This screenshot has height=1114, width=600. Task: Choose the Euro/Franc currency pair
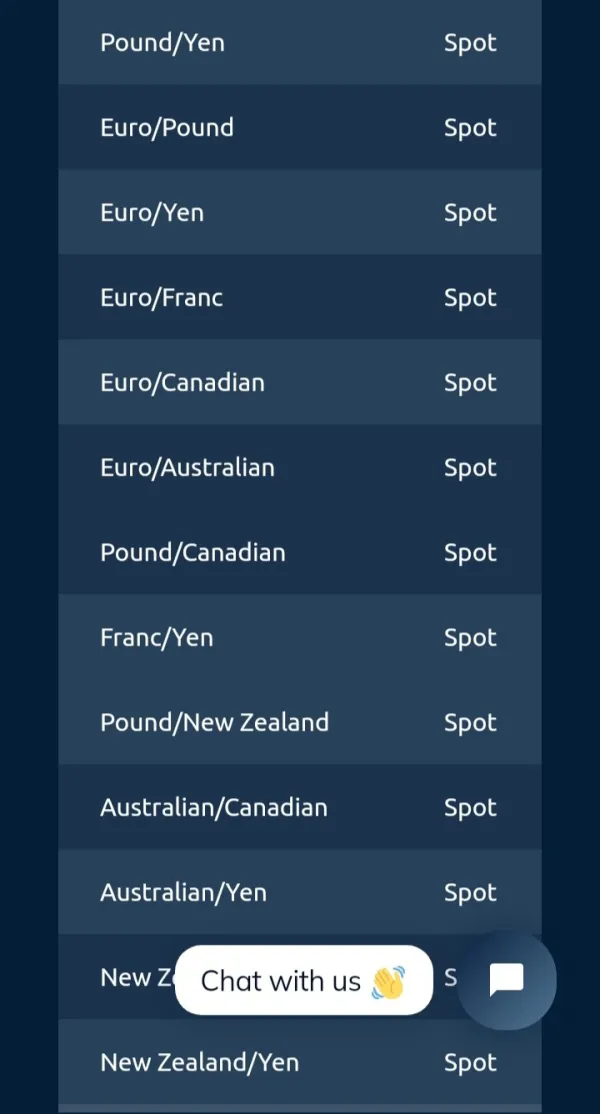click(x=161, y=298)
